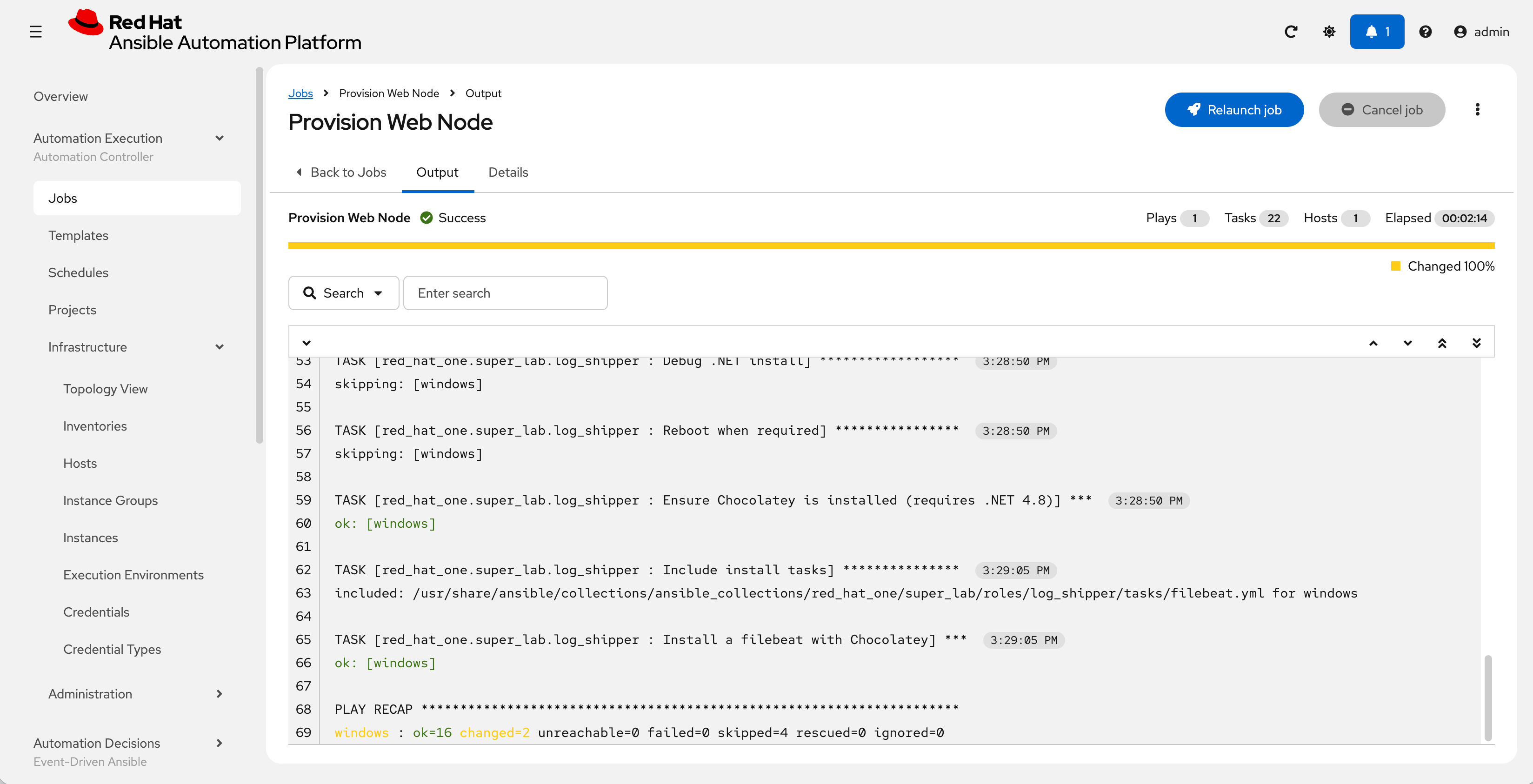
Task: Collapse the Automation Execution section
Action: pyautogui.click(x=220, y=139)
